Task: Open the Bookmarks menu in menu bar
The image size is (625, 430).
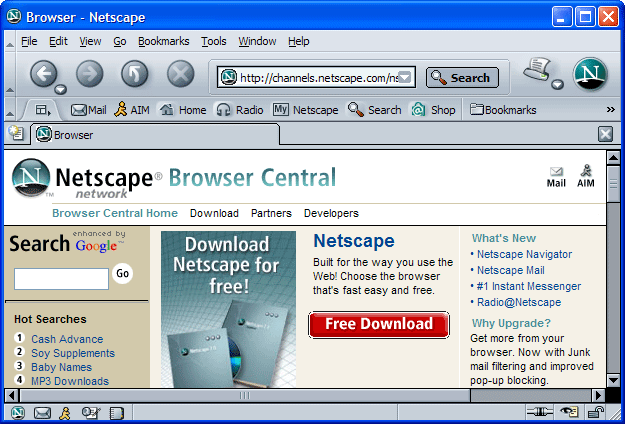Action: [163, 41]
